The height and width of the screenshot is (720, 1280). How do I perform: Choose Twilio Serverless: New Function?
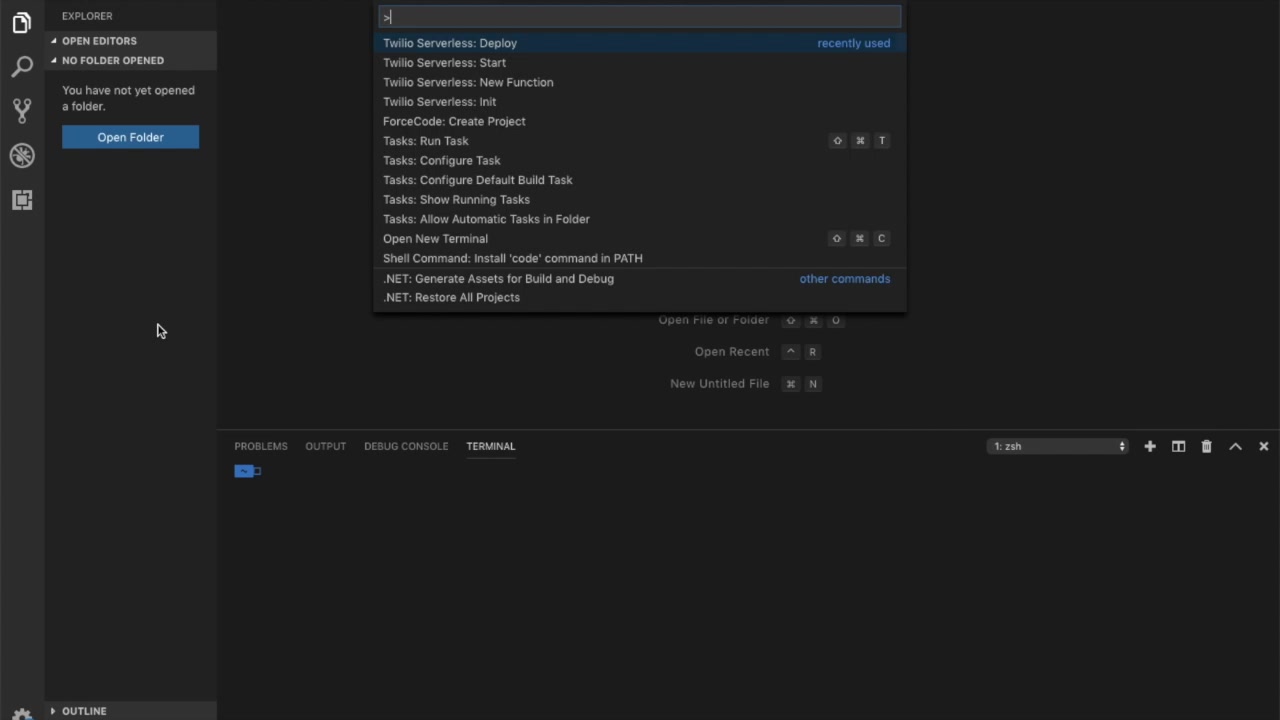640,82
